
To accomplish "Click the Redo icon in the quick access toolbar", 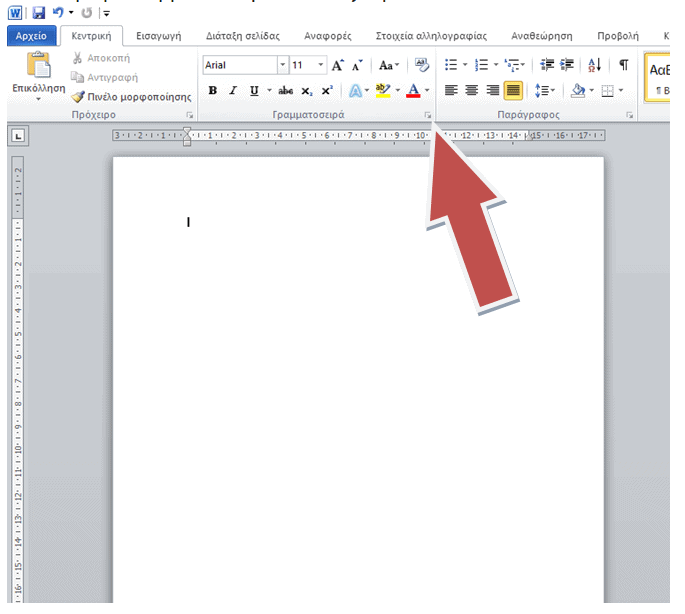I will tap(87, 13).
